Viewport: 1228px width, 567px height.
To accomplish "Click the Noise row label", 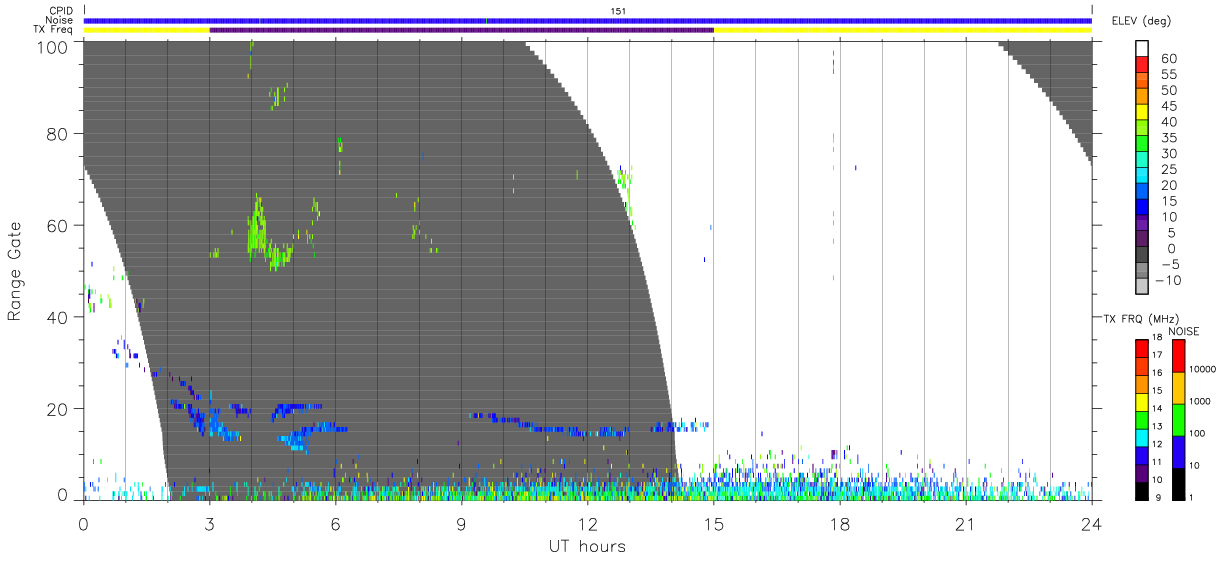I will coord(60,20).
